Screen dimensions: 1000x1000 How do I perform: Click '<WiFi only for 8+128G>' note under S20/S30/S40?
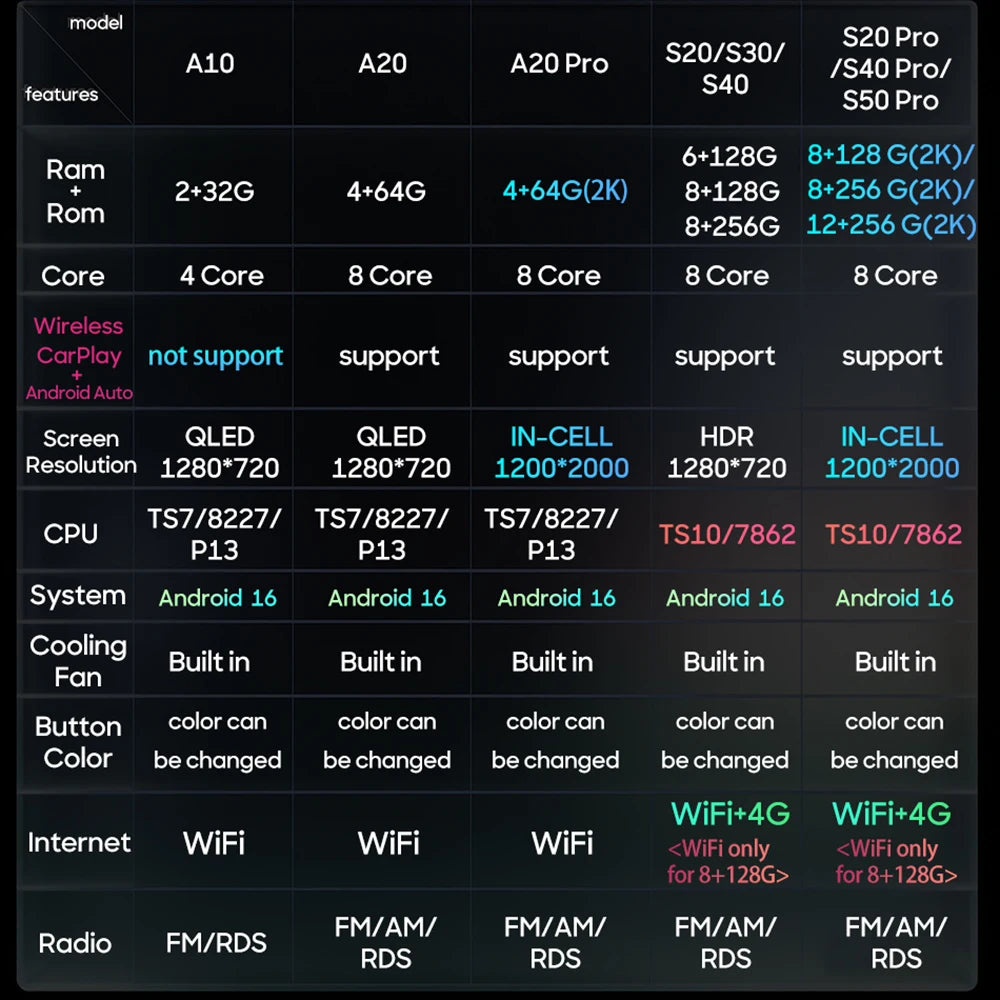tap(728, 862)
